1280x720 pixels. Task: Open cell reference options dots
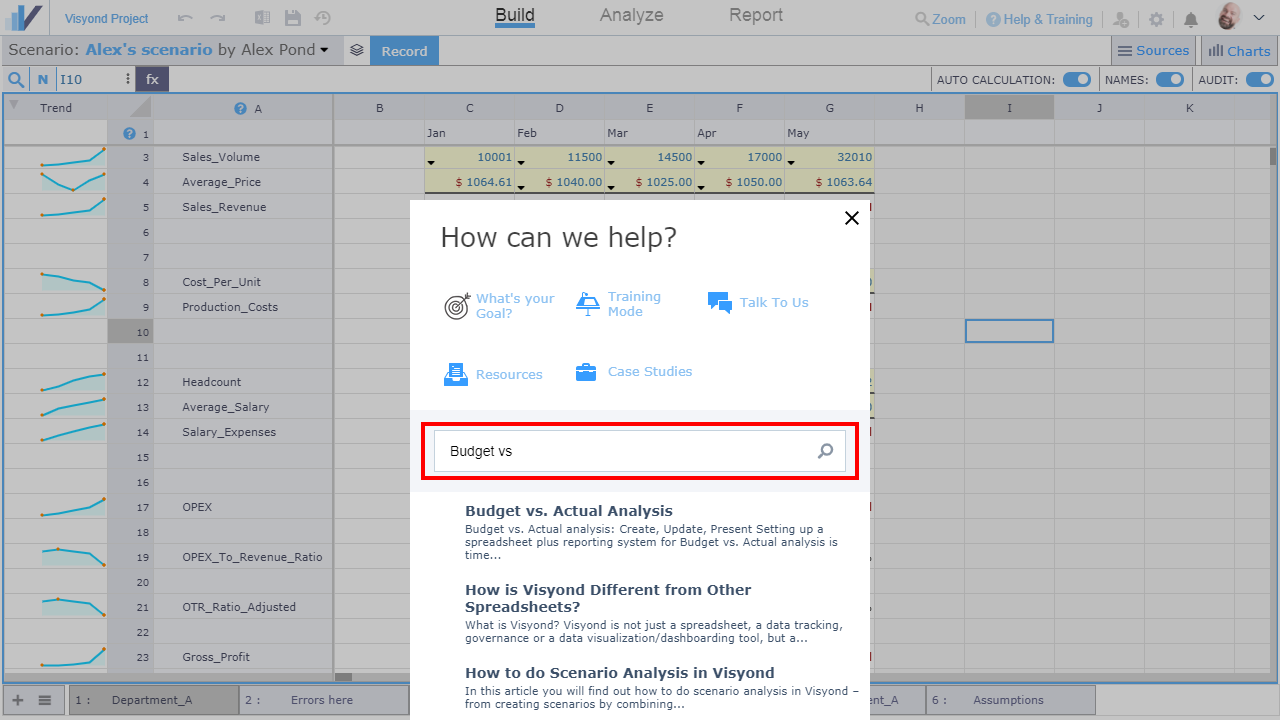coord(127,79)
